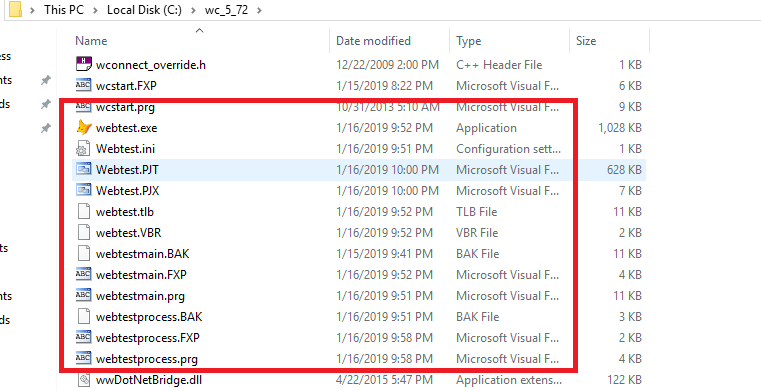This screenshot has width=761, height=391.
Task: Expand the chevron after wc_5_72
Action: (260, 10)
